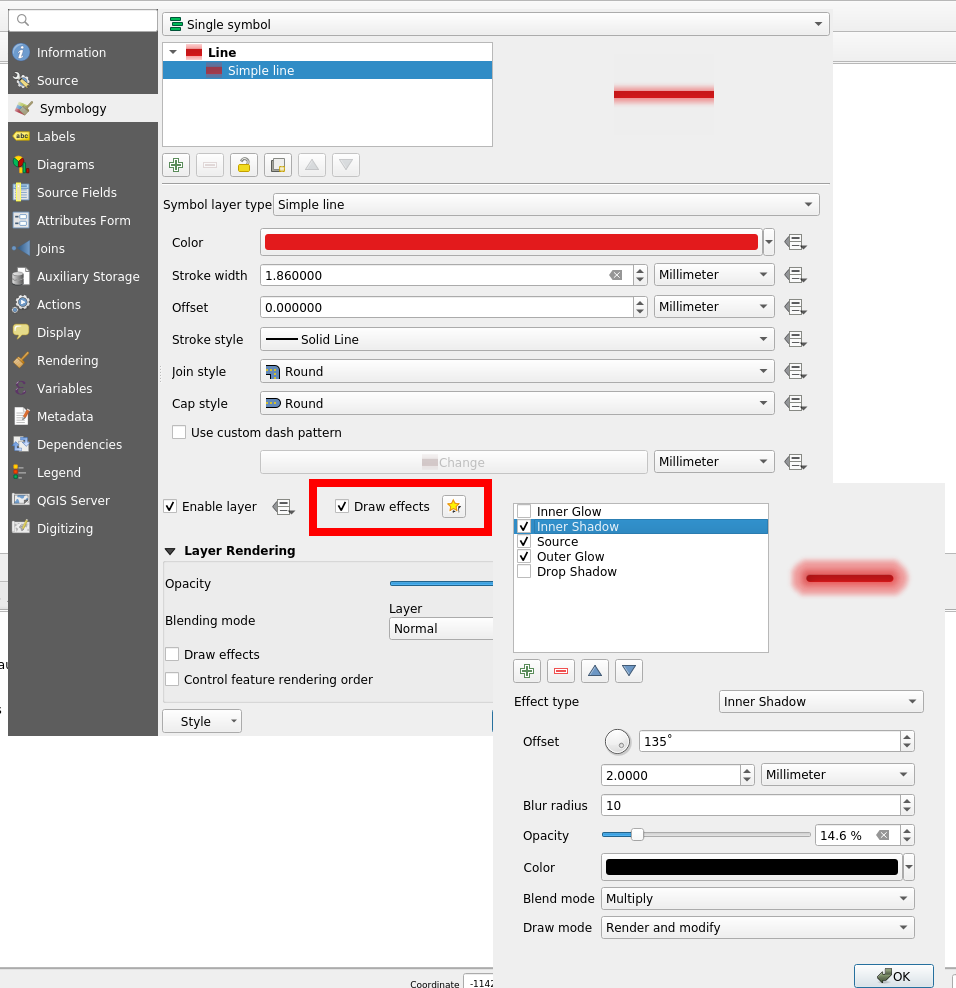Click the sidebar search field
This screenshot has width=956, height=988.
pyautogui.click(x=83, y=20)
